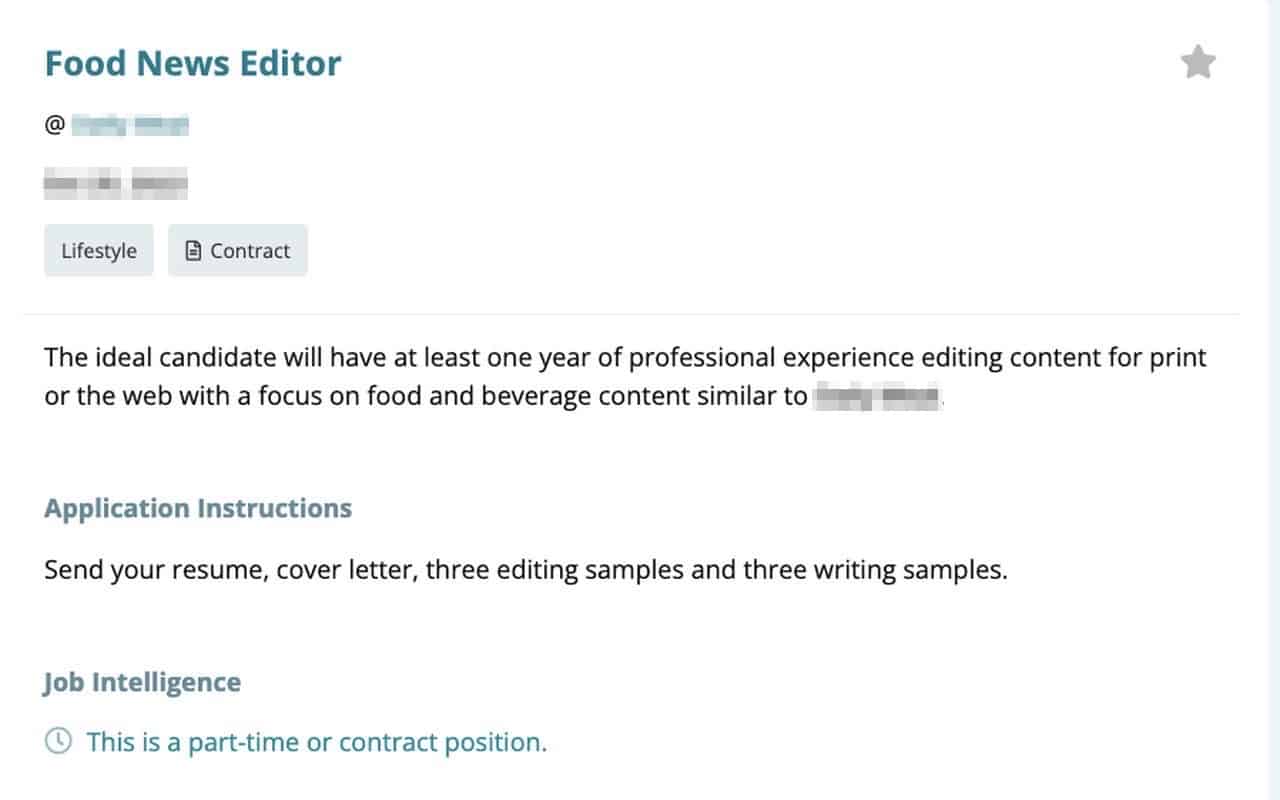Open the Food News Editor job title link
The width and height of the screenshot is (1280, 800).
coord(192,62)
